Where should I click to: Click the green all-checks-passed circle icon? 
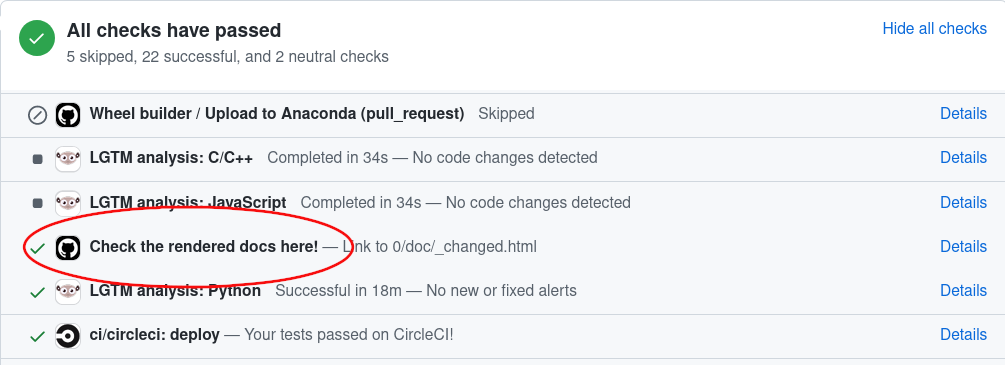tap(37, 38)
